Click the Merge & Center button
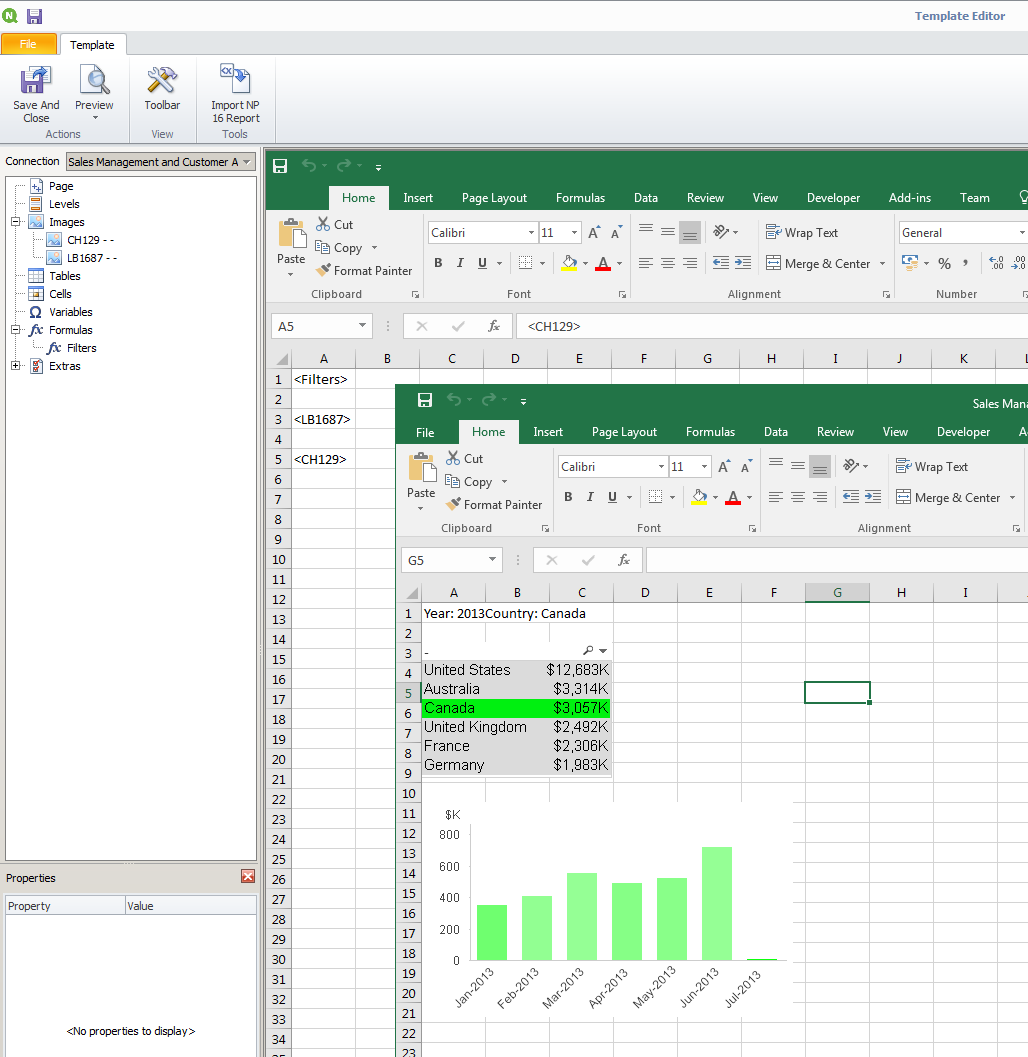Viewport: 1028px width, 1057px height. (820, 263)
